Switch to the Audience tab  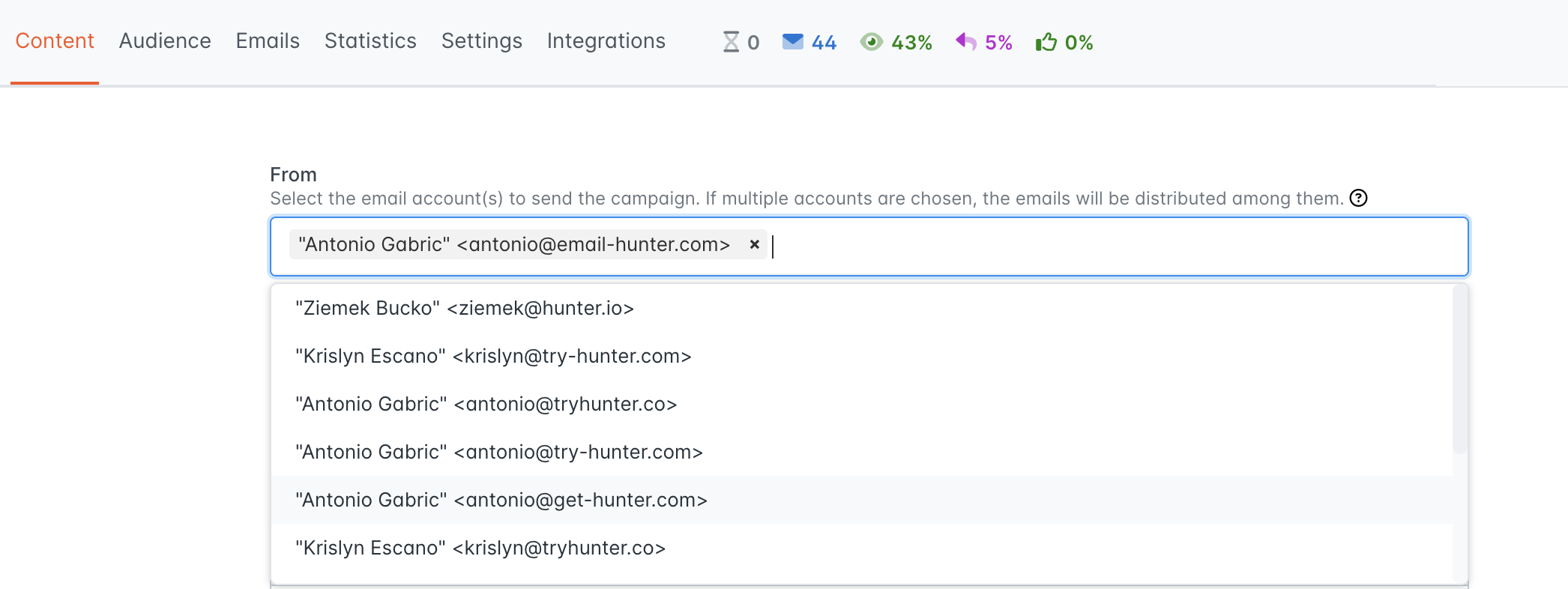(x=165, y=41)
